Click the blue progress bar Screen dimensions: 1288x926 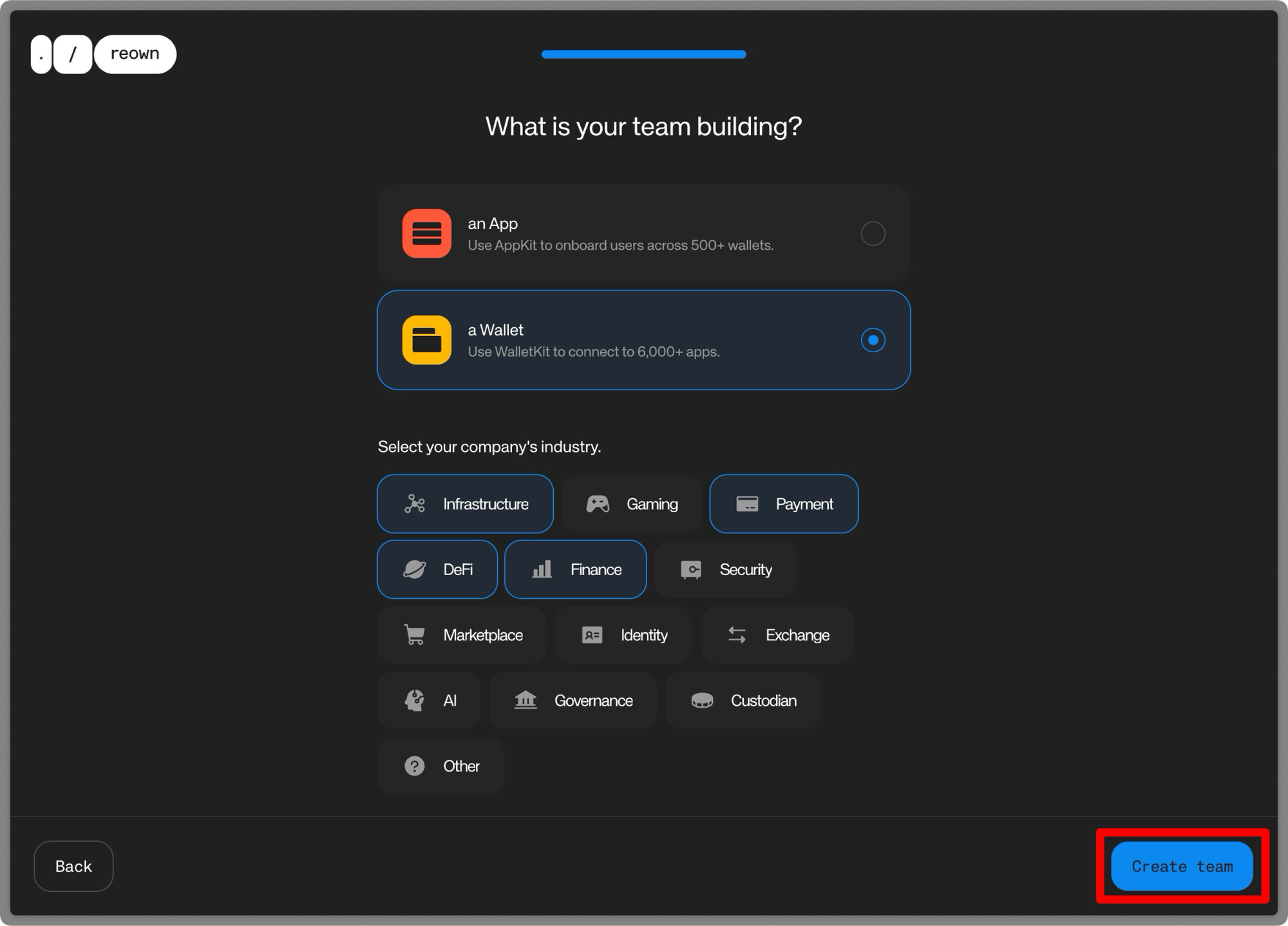[644, 54]
